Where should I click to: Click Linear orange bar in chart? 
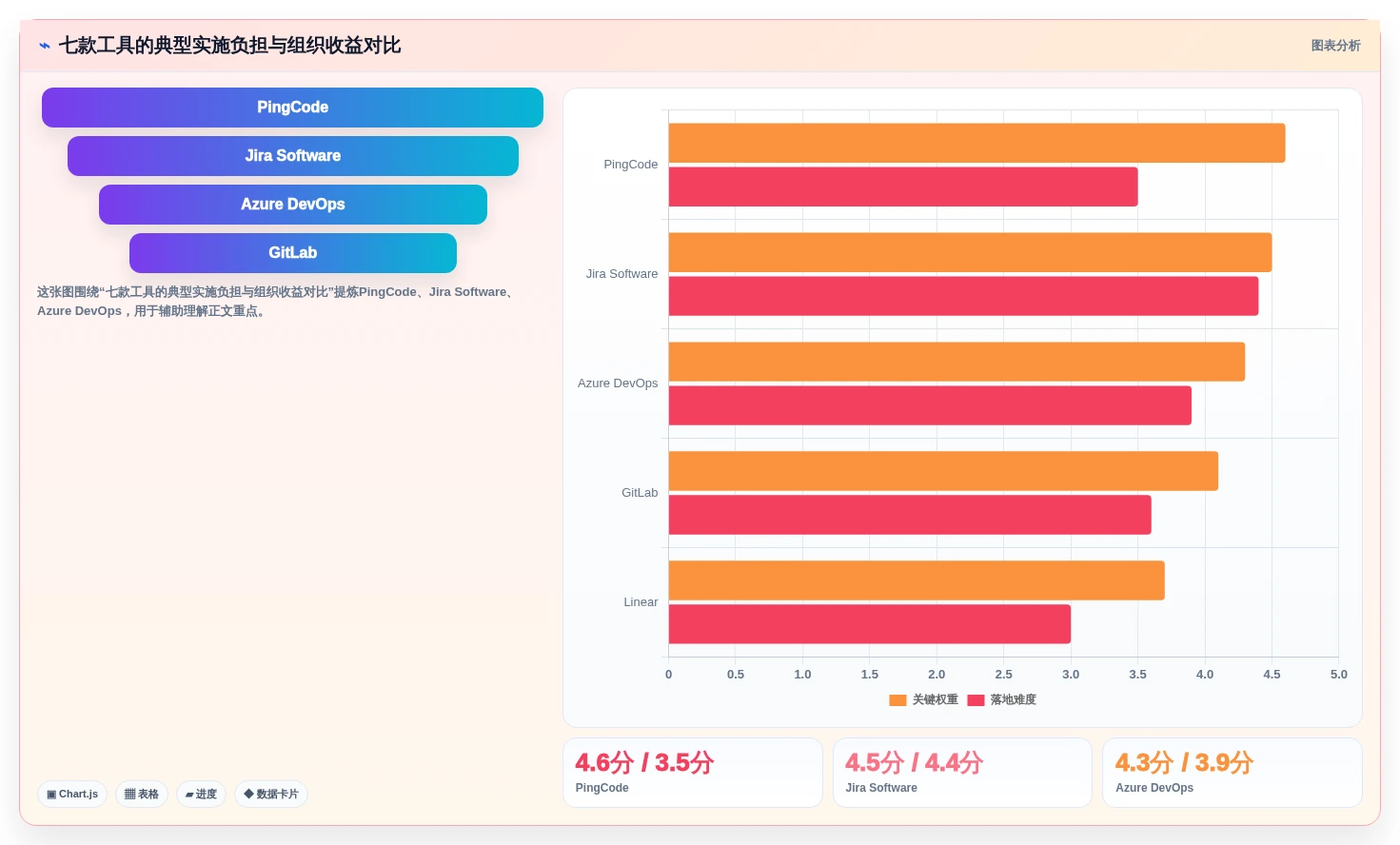click(917, 580)
